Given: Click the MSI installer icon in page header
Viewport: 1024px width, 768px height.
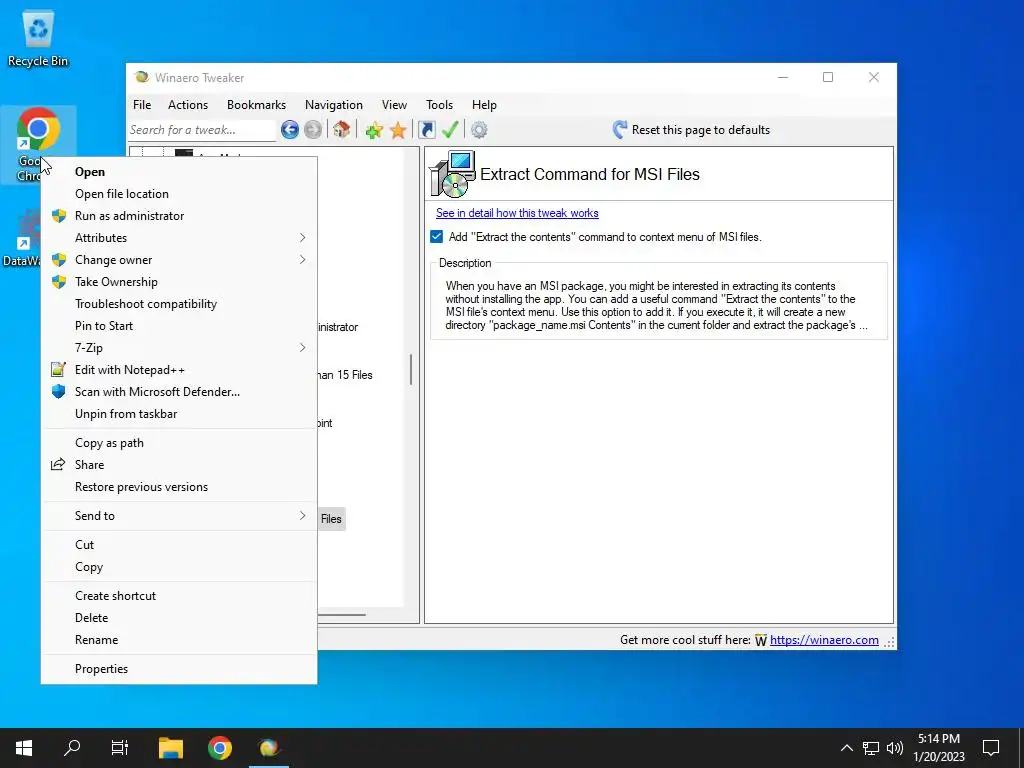Looking at the screenshot, I should (x=452, y=174).
